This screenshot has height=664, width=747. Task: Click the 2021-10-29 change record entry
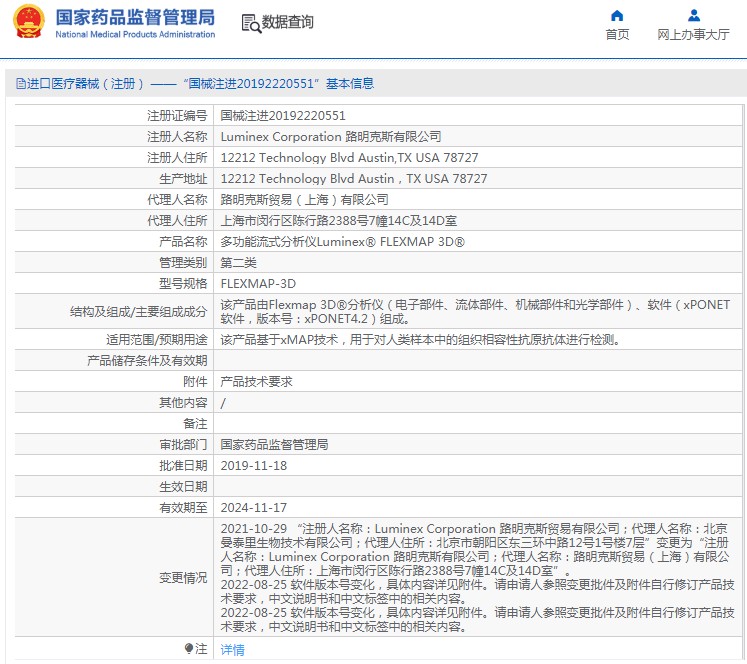pyautogui.click(x=475, y=549)
